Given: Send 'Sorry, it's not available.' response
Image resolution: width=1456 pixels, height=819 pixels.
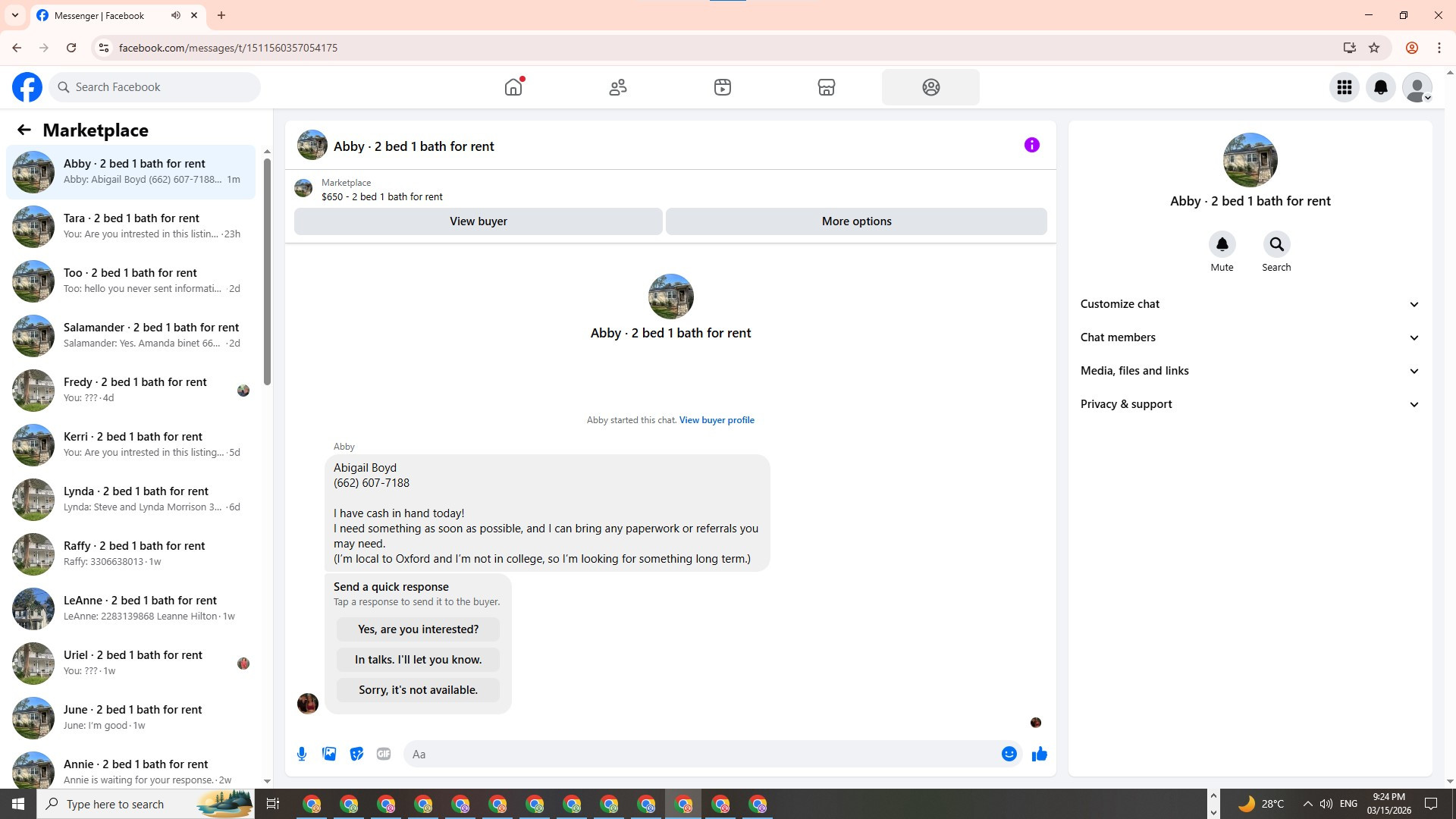Looking at the screenshot, I should pos(418,690).
